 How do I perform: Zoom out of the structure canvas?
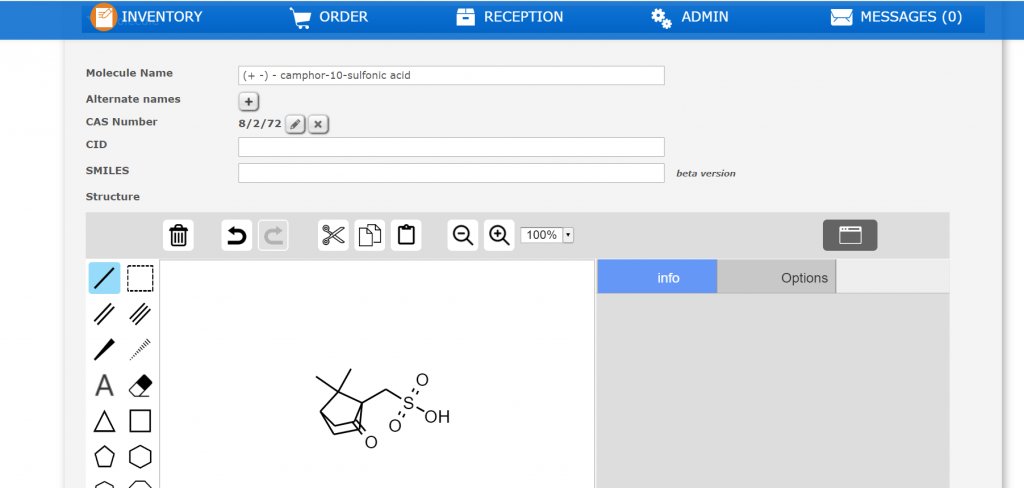[462, 235]
